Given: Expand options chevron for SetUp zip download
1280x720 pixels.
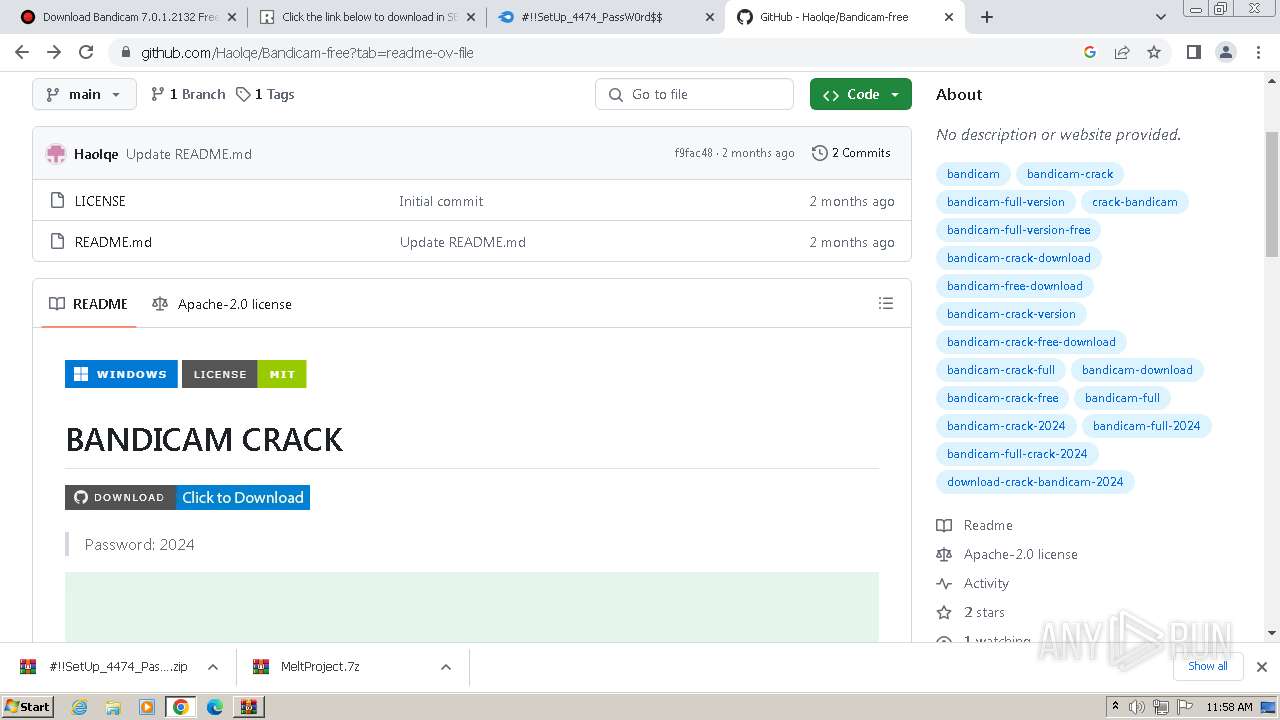Looking at the screenshot, I should (213, 667).
